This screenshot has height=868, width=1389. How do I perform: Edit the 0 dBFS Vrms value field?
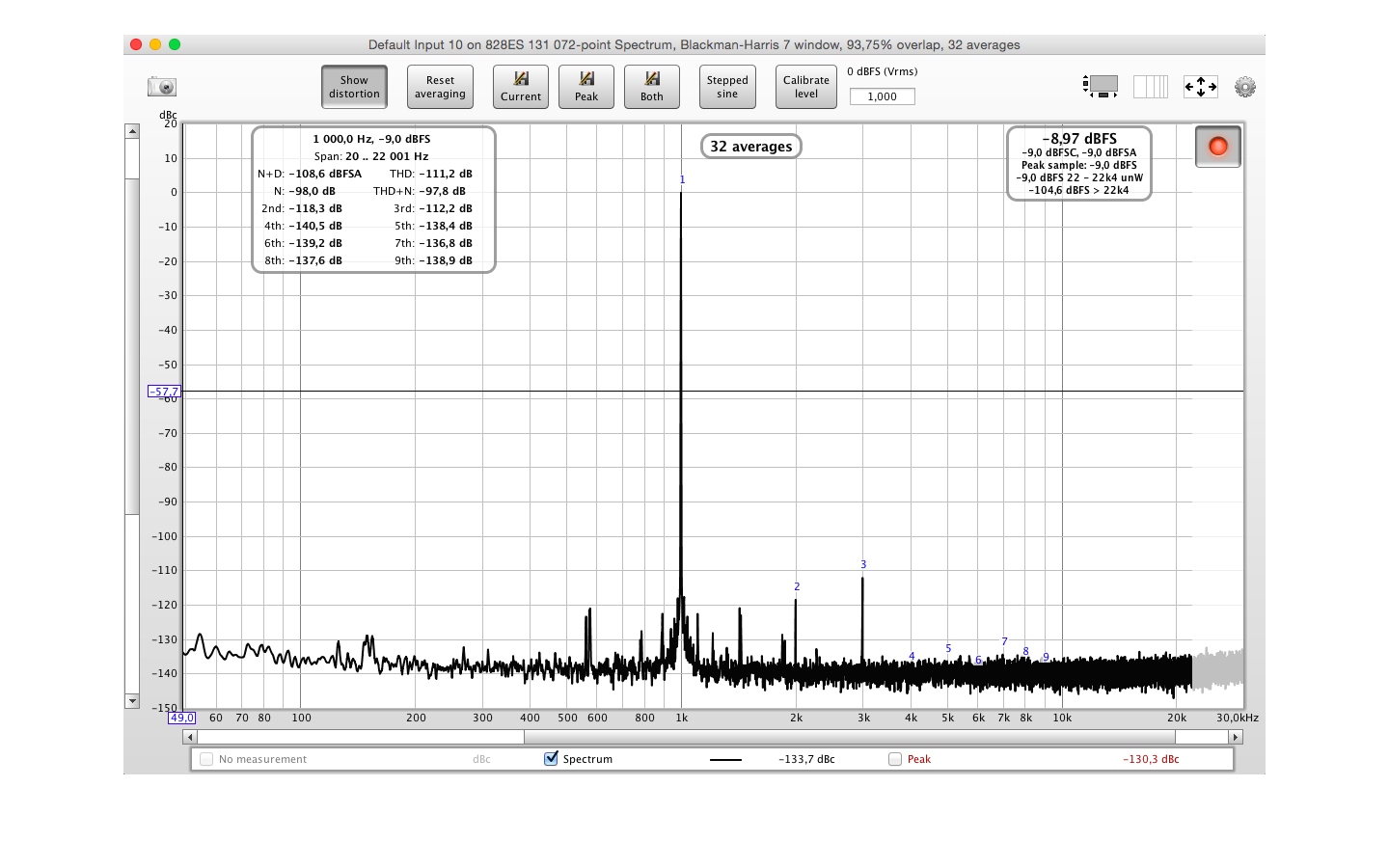tap(882, 96)
